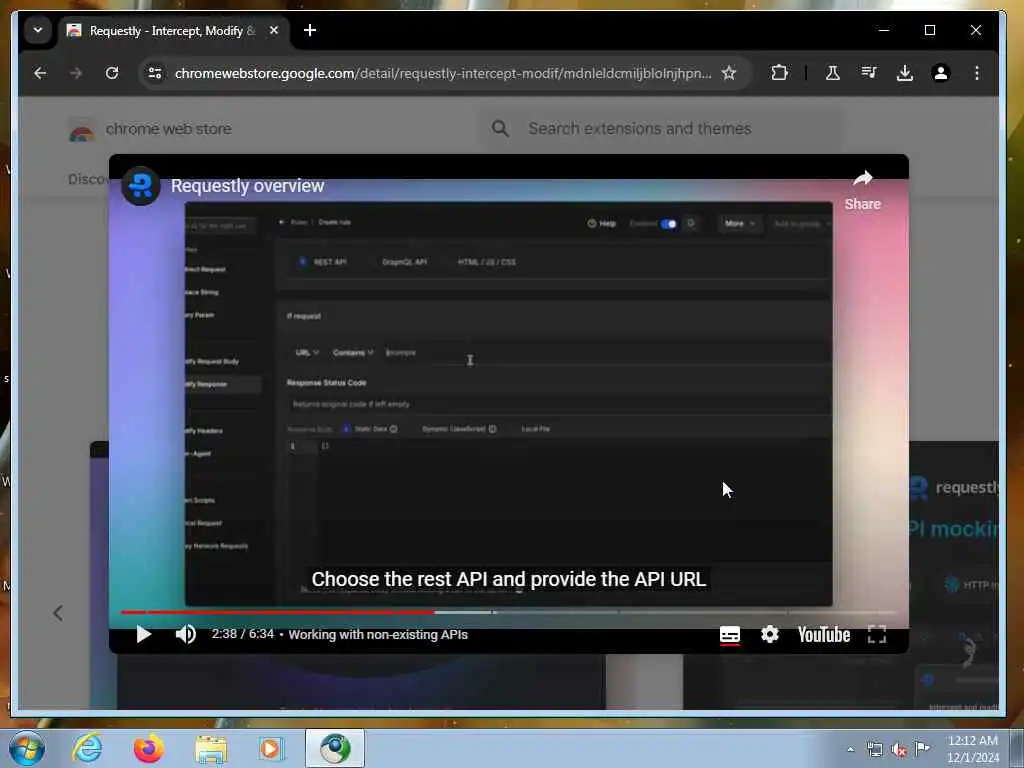
Task: Open the taskbar clock 12:12 AM
Action: point(972,749)
